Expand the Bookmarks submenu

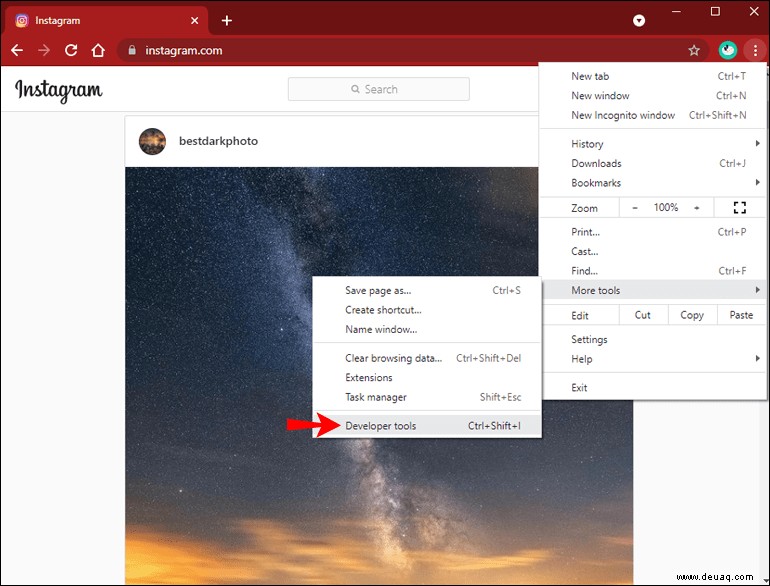[653, 183]
